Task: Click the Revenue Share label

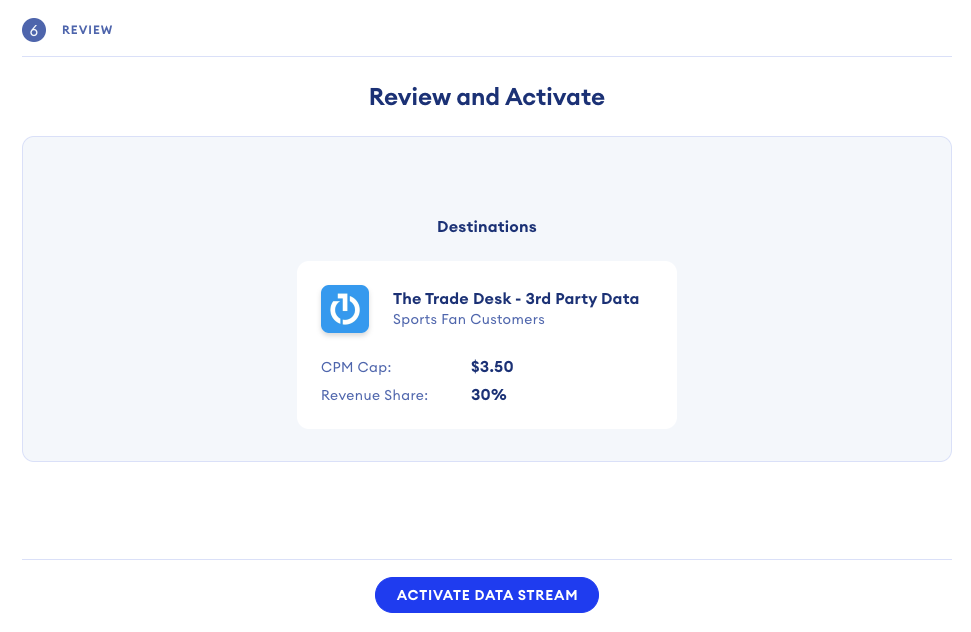Action: [x=374, y=395]
